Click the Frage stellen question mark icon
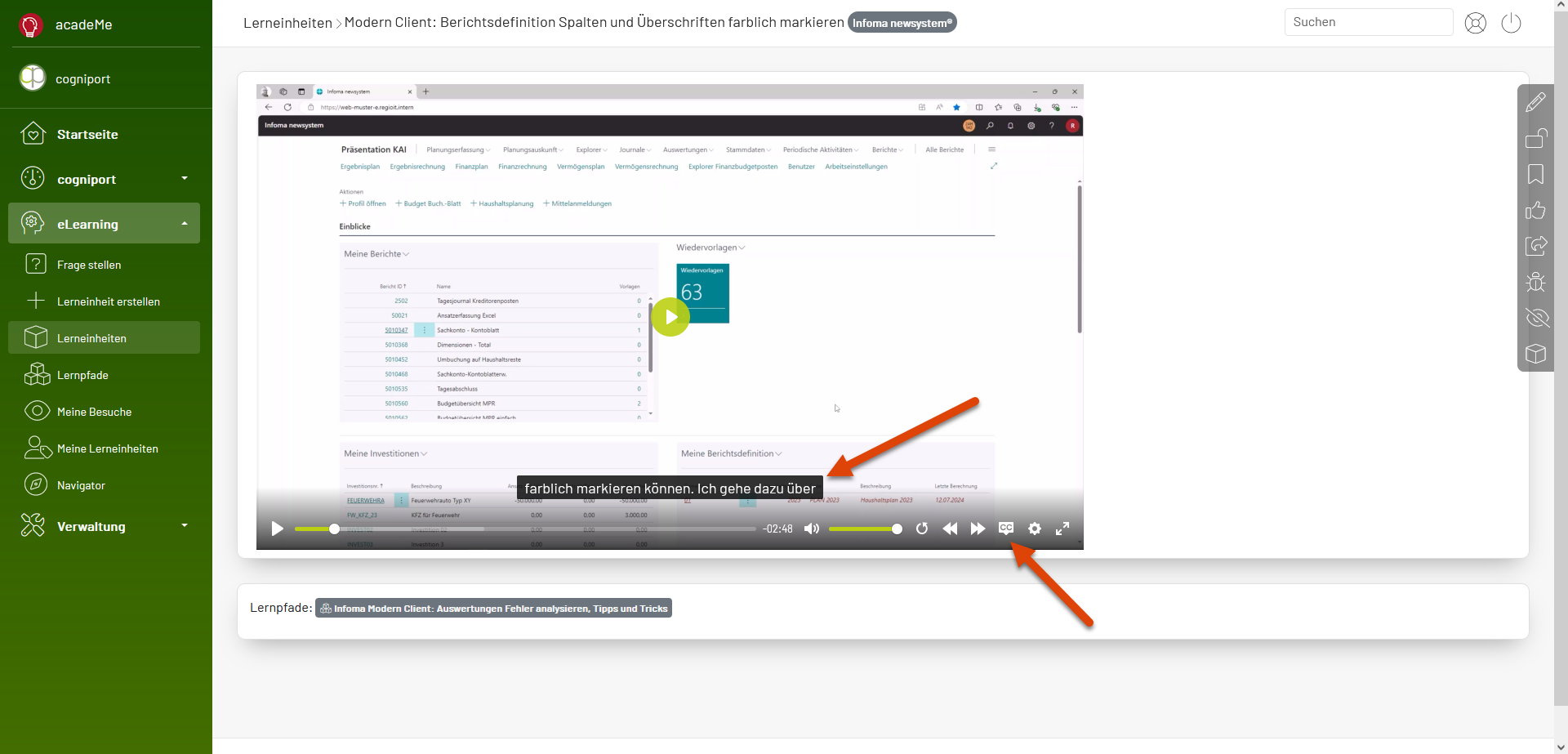 pyautogui.click(x=36, y=264)
